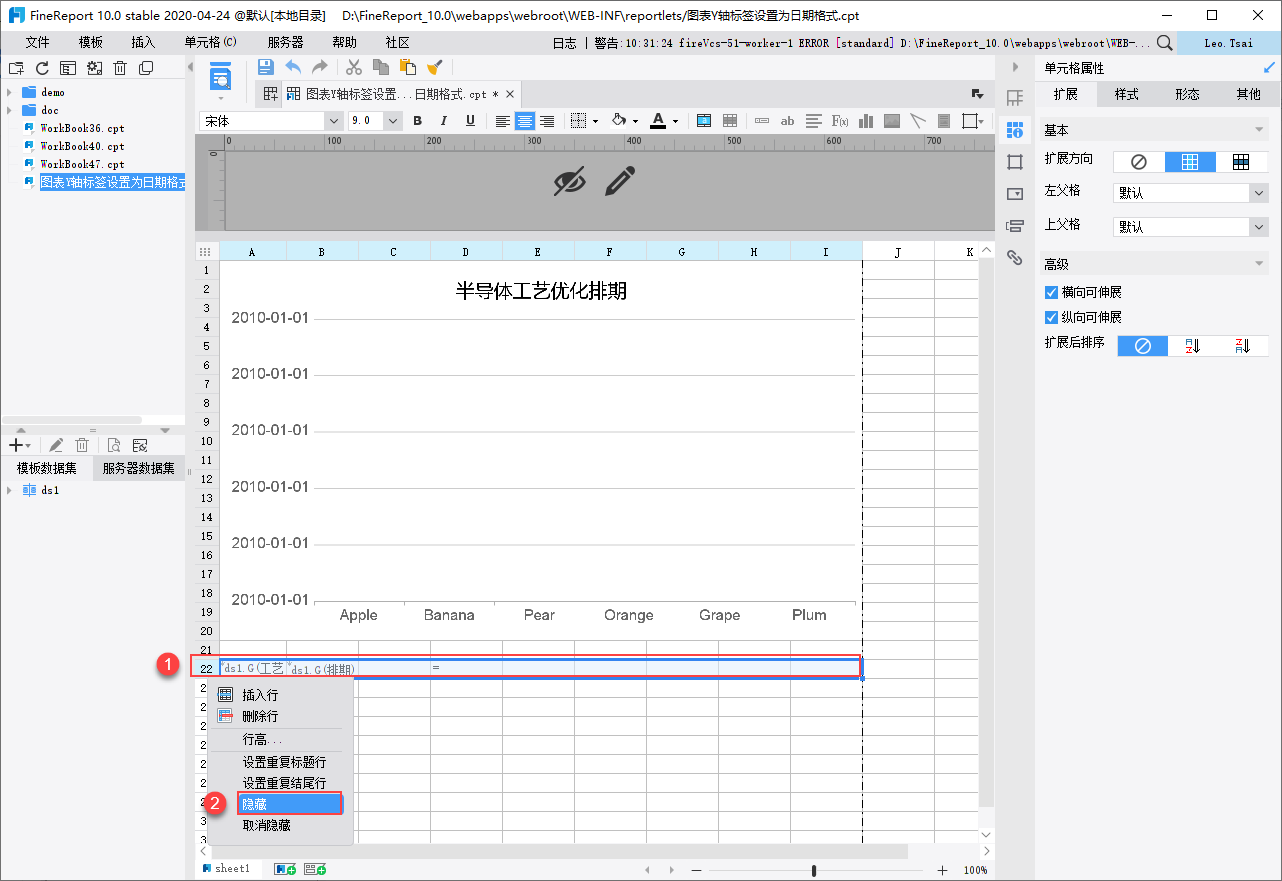Viewport: 1282px width, 881px height.
Task: Click the 日志 log button
Action: pyautogui.click(x=565, y=43)
